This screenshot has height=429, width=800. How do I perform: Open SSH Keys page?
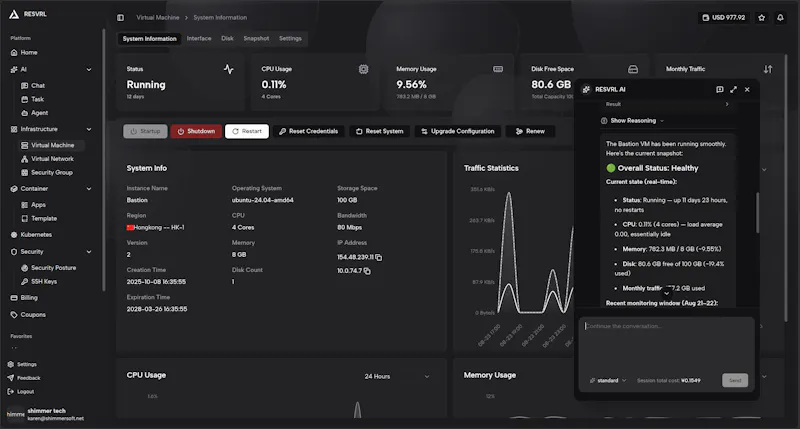(x=44, y=282)
